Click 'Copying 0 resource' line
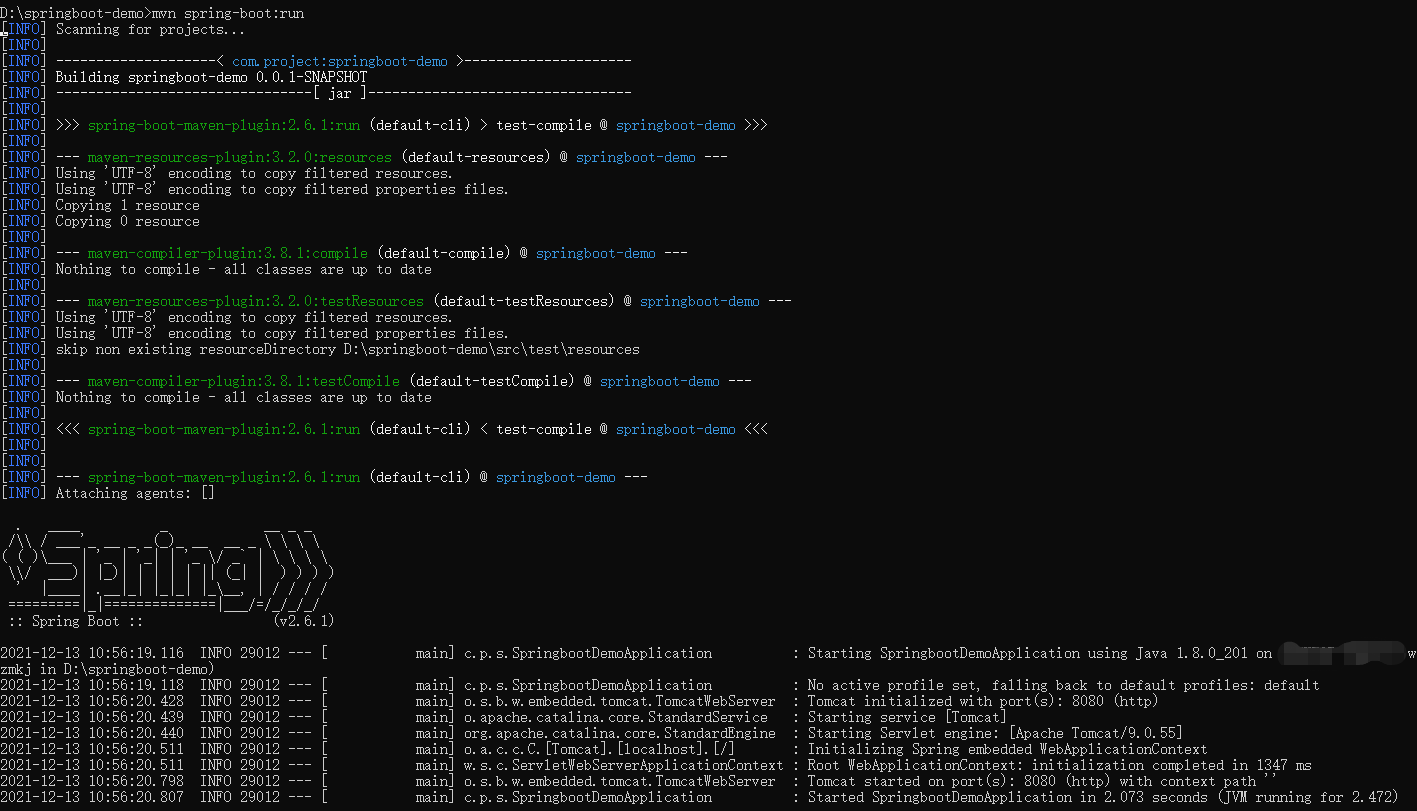This screenshot has width=1417, height=811. 128,221
